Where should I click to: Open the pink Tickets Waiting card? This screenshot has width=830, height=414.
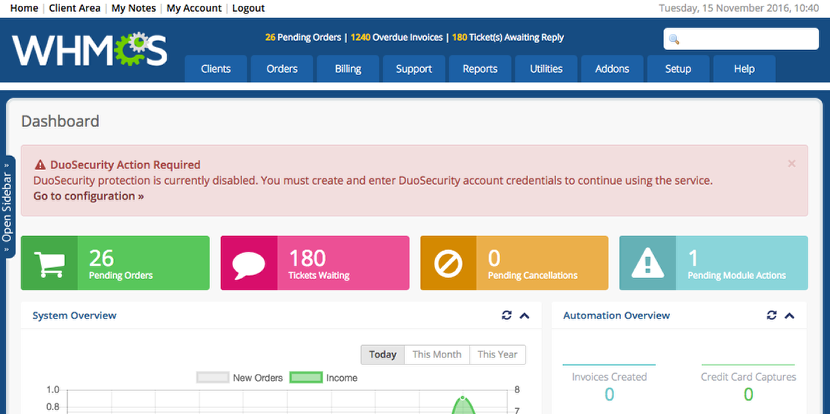315,263
